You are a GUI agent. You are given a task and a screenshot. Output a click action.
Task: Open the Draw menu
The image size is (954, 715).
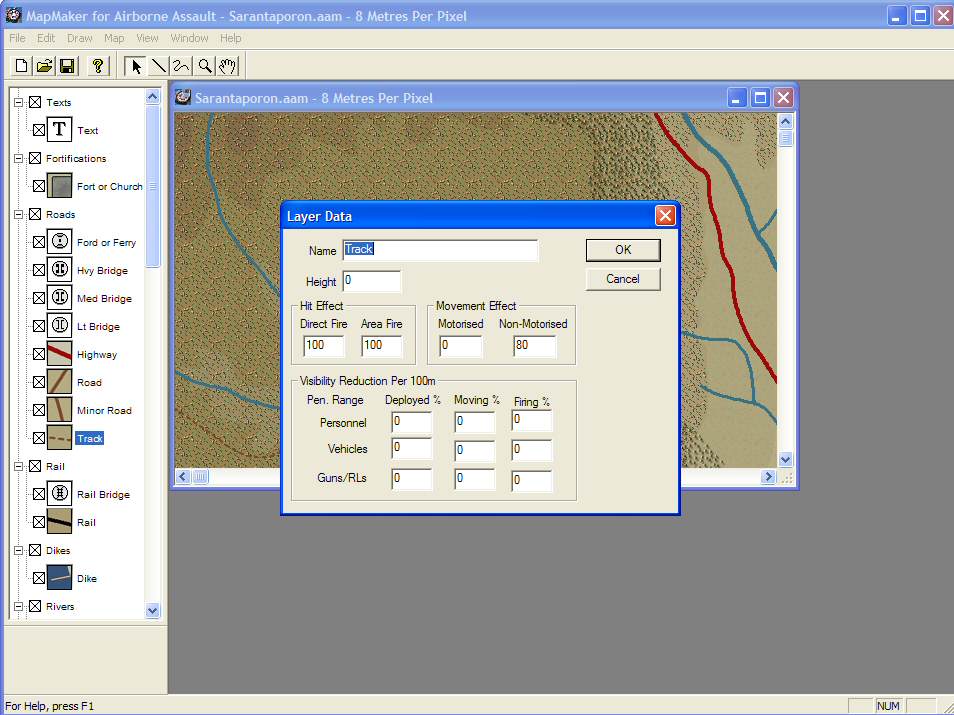tap(80, 38)
